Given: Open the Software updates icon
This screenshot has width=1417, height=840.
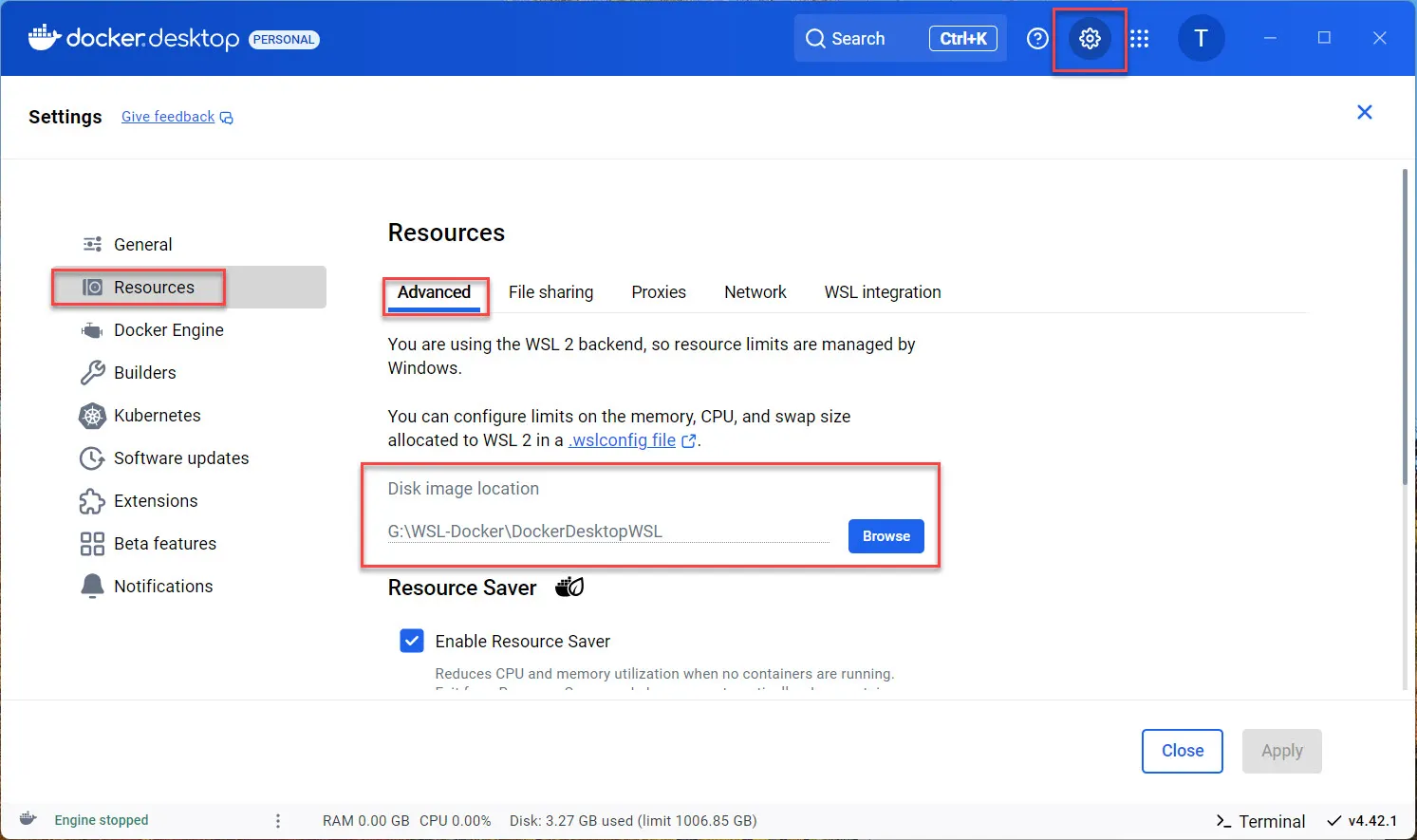Looking at the screenshot, I should [x=91, y=457].
